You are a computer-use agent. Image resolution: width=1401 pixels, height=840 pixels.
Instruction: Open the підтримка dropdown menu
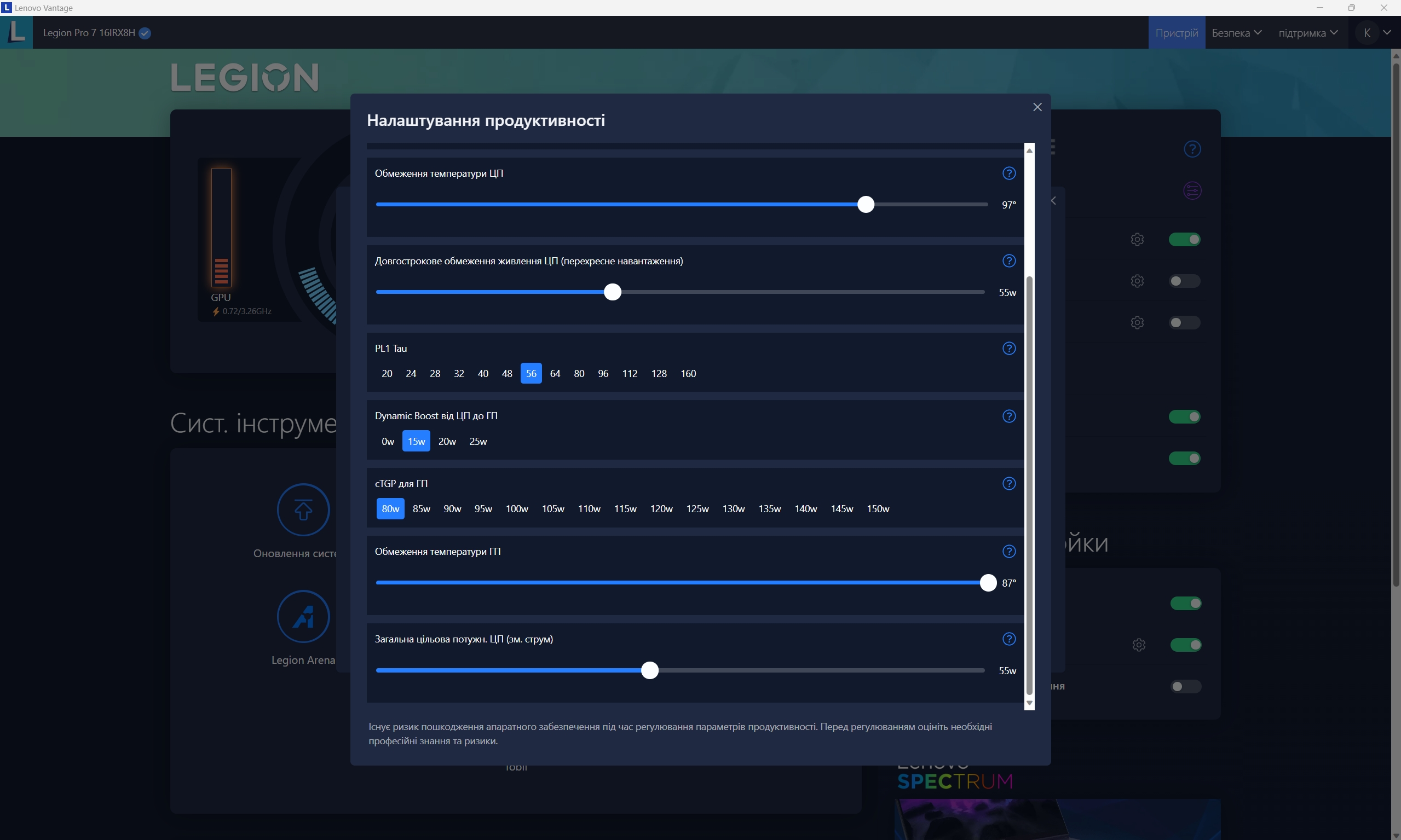(1307, 33)
